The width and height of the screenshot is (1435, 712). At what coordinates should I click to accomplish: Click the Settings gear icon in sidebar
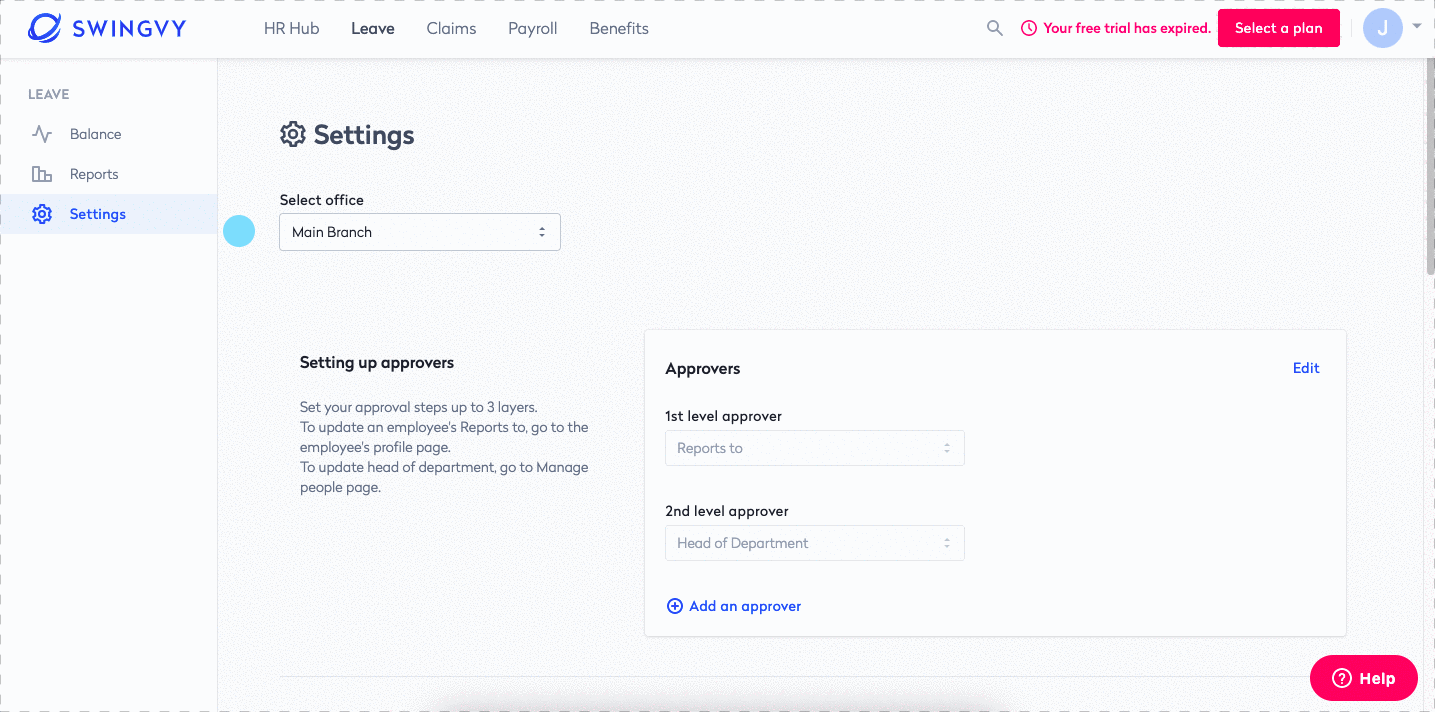coord(41,214)
